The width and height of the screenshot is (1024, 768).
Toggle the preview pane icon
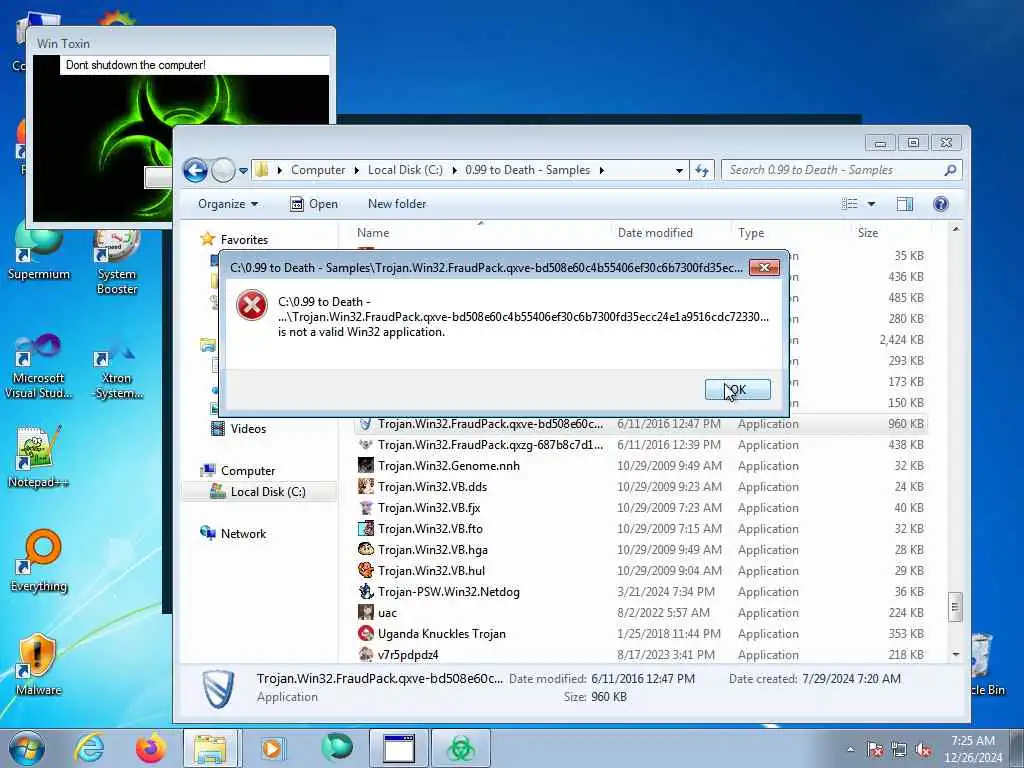904,204
